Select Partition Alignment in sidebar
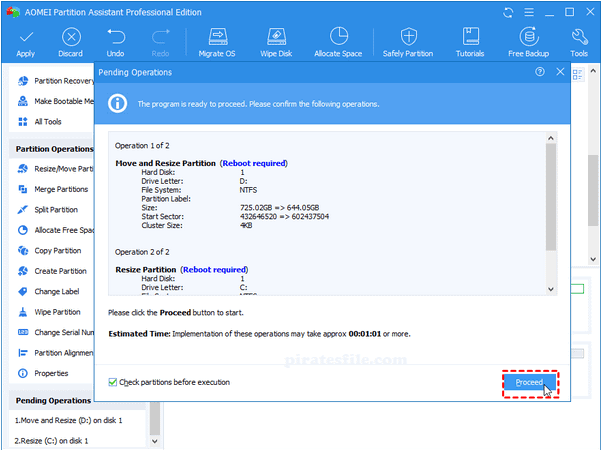Screen dimensions: 601x450 tap(56, 353)
